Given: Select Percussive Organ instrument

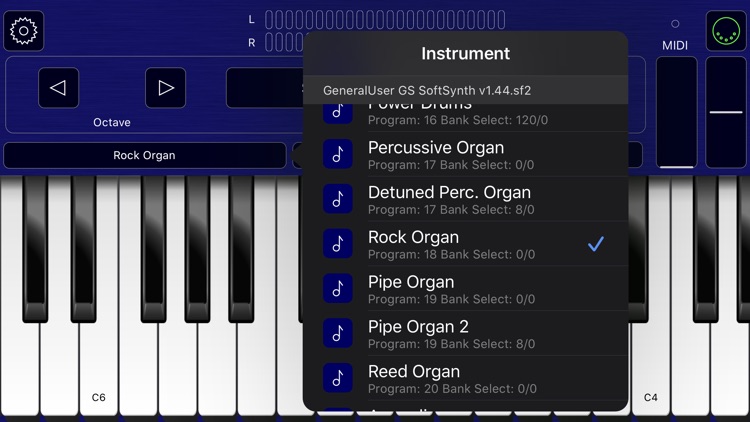Looking at the screenshot, I should 465,155.
